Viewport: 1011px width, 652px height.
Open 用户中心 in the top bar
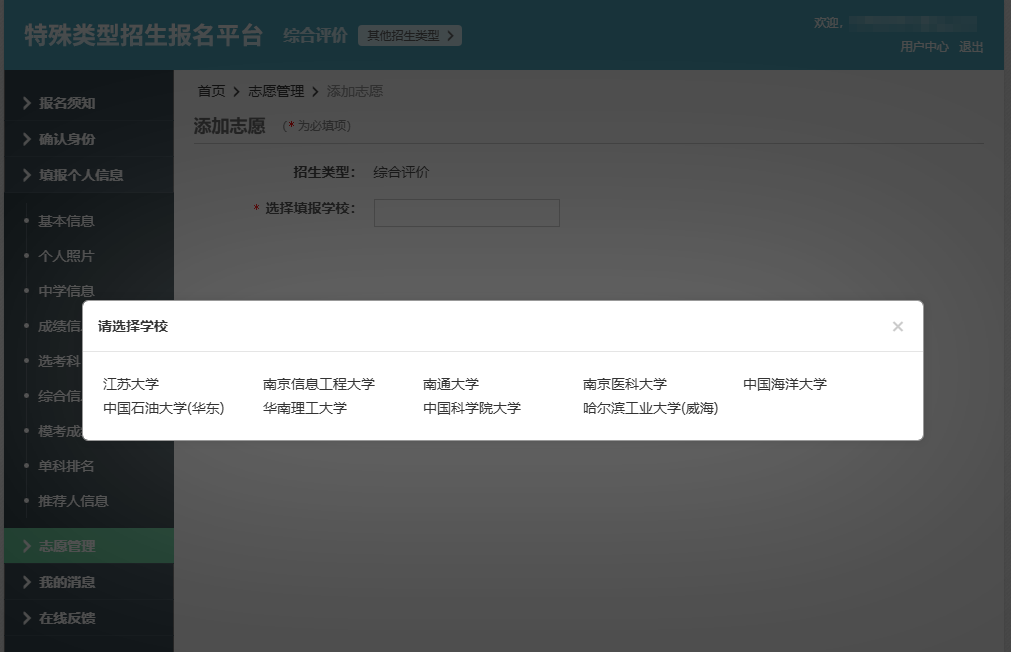926,48
